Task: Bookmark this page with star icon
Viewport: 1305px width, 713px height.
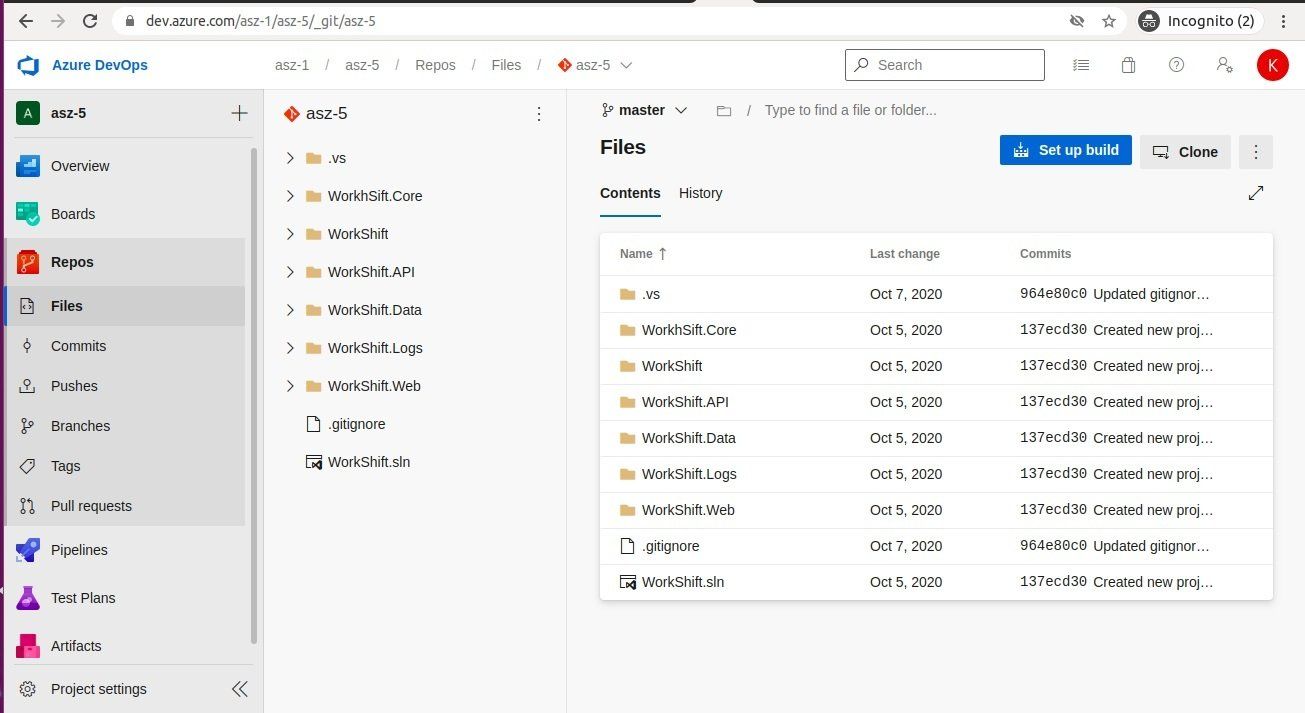Action: tap(1108, 20)
